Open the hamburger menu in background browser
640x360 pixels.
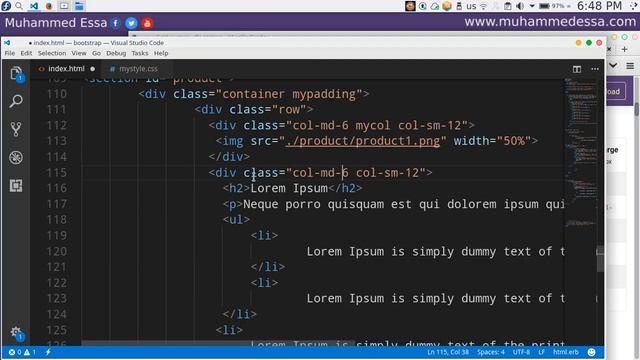(630, 66)
